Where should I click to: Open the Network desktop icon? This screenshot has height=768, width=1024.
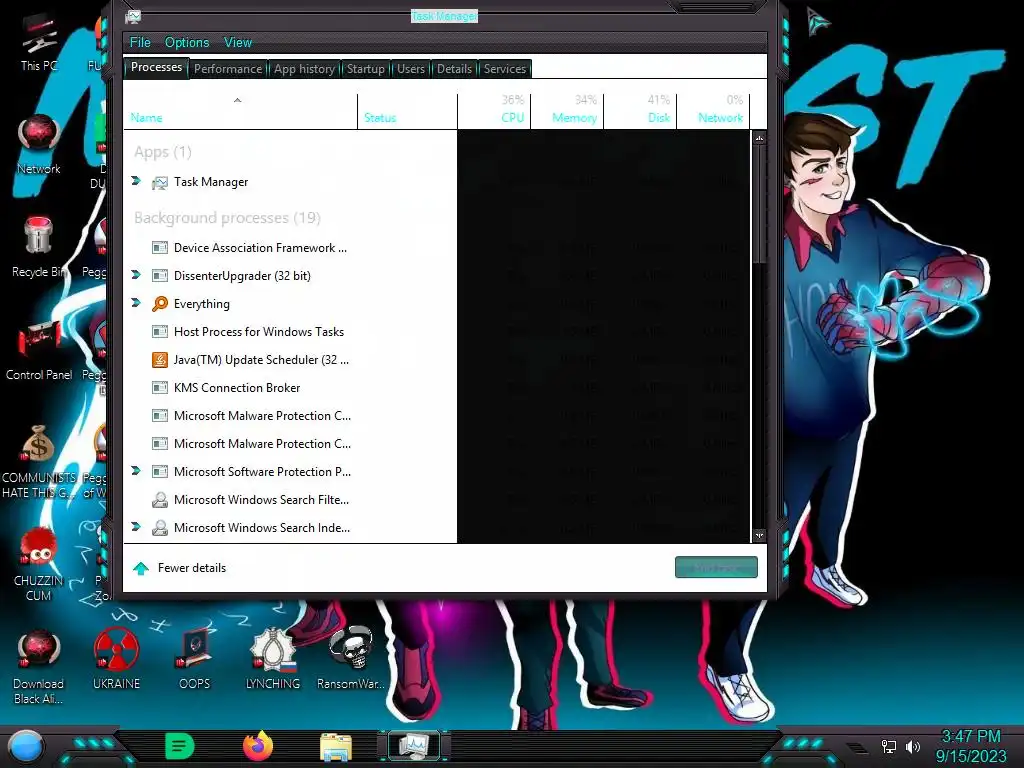pyautogui.click(x=39, y=142)
